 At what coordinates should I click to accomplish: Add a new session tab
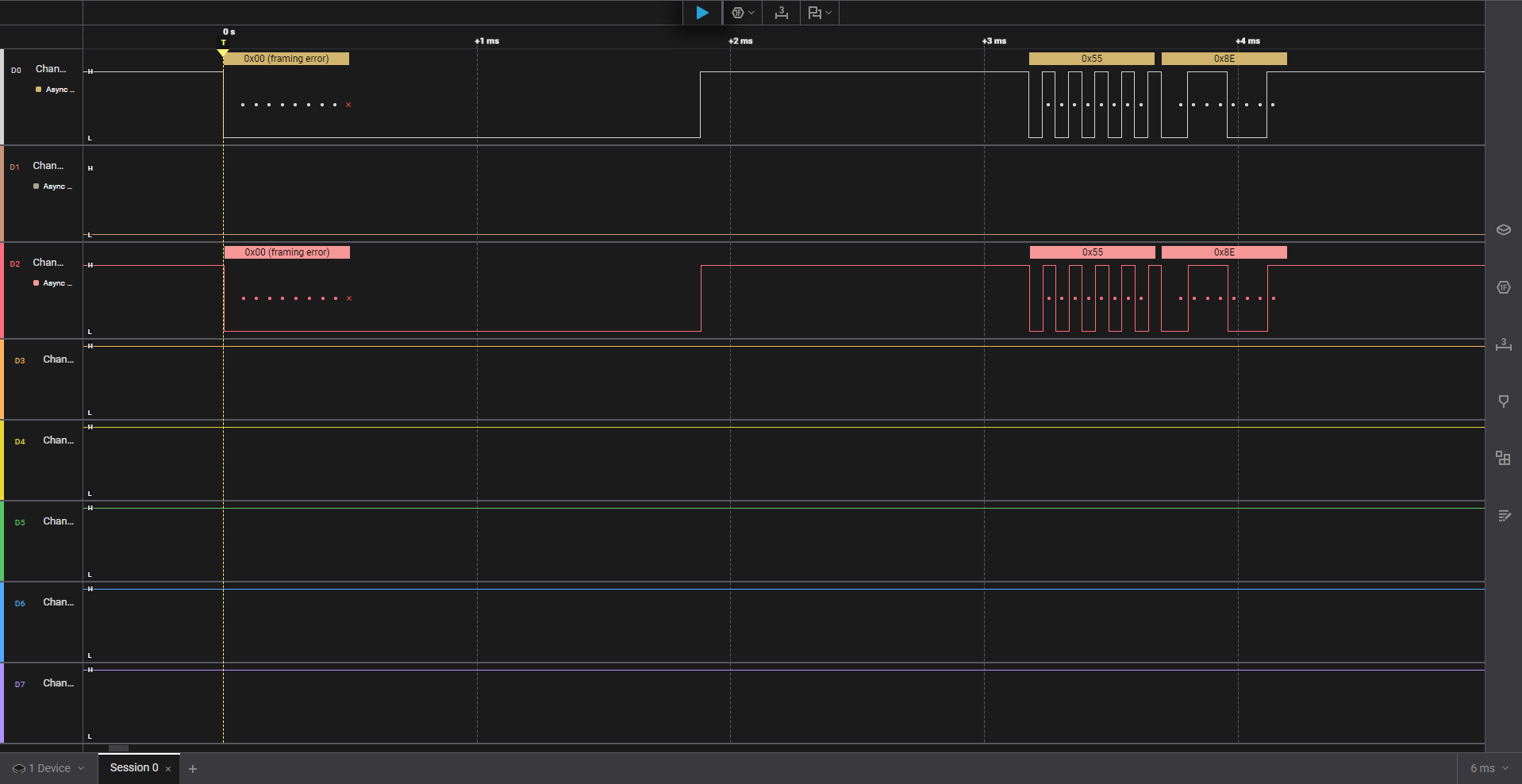(x=193, y=768)
